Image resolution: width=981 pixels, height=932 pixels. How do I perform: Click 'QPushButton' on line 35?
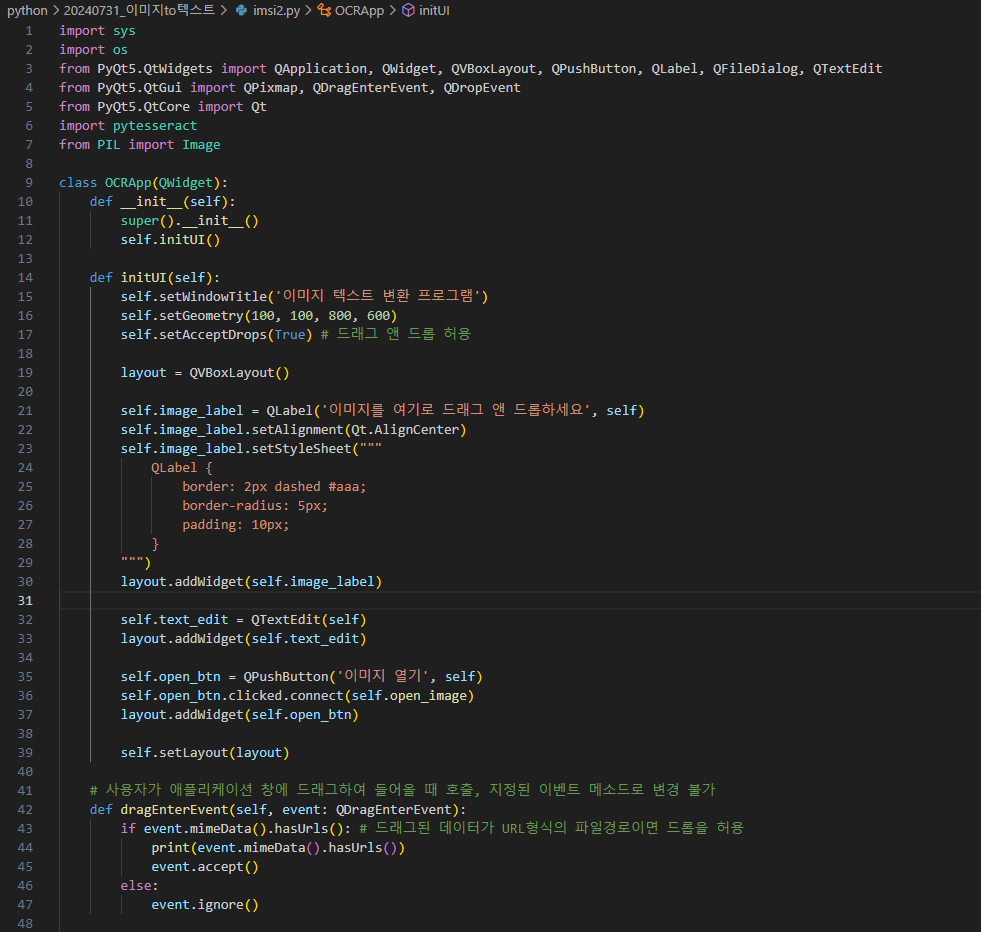pos(285,677)
